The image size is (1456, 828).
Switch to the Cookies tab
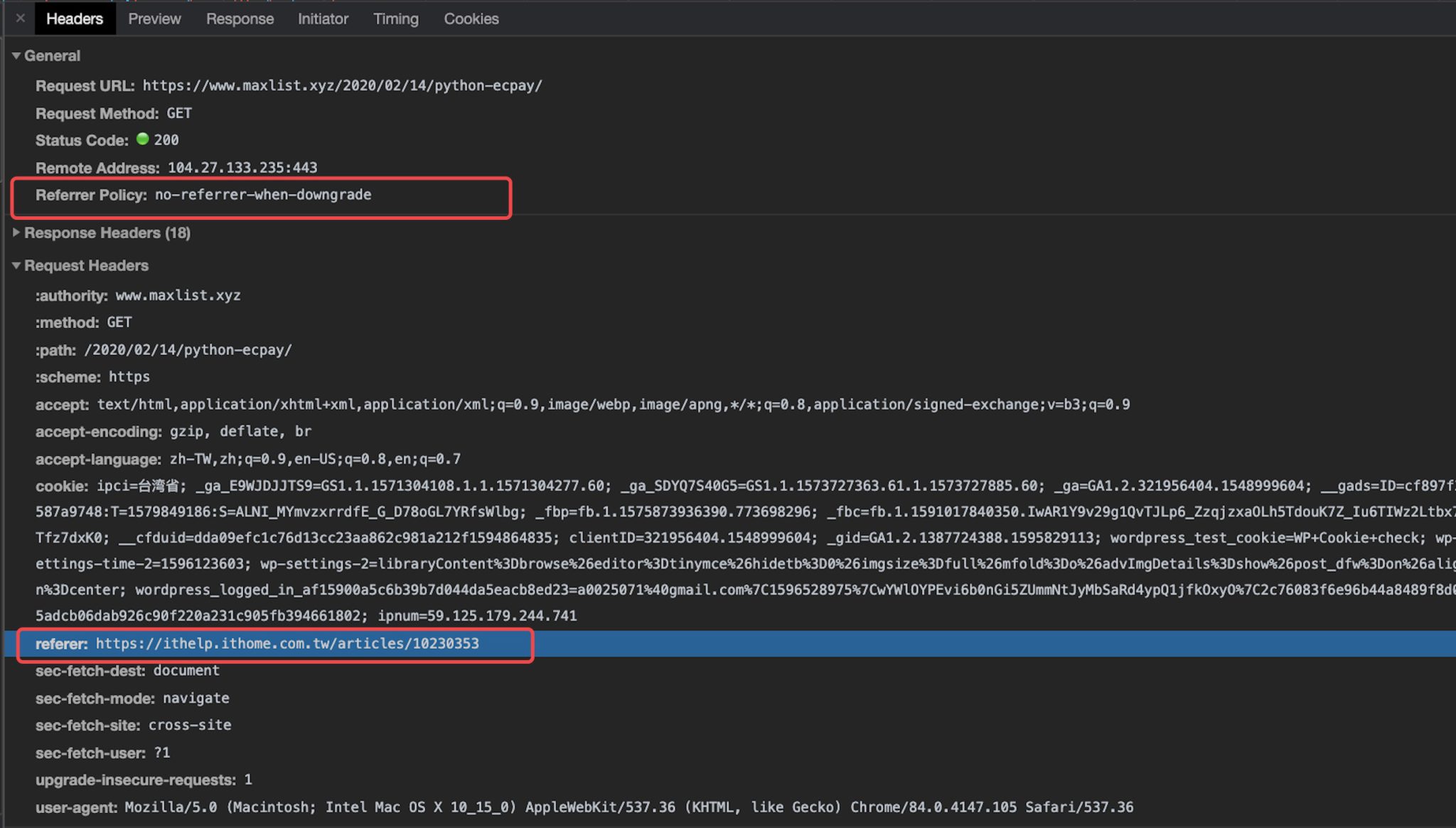[x=471, y=19]
